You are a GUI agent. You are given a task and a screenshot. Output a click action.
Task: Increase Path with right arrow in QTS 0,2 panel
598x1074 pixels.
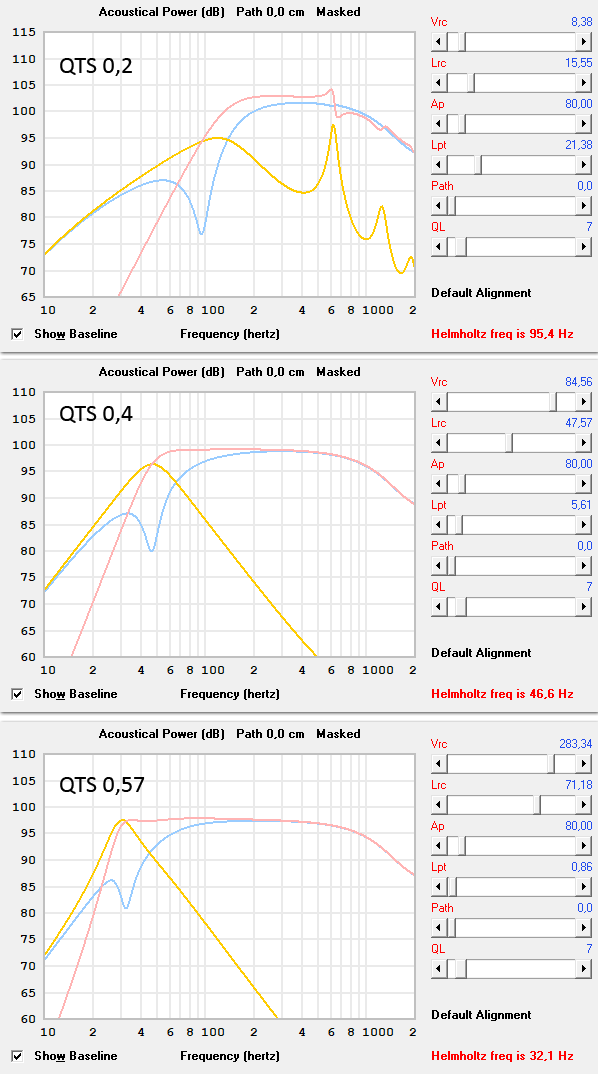click(x=584, y=206)
